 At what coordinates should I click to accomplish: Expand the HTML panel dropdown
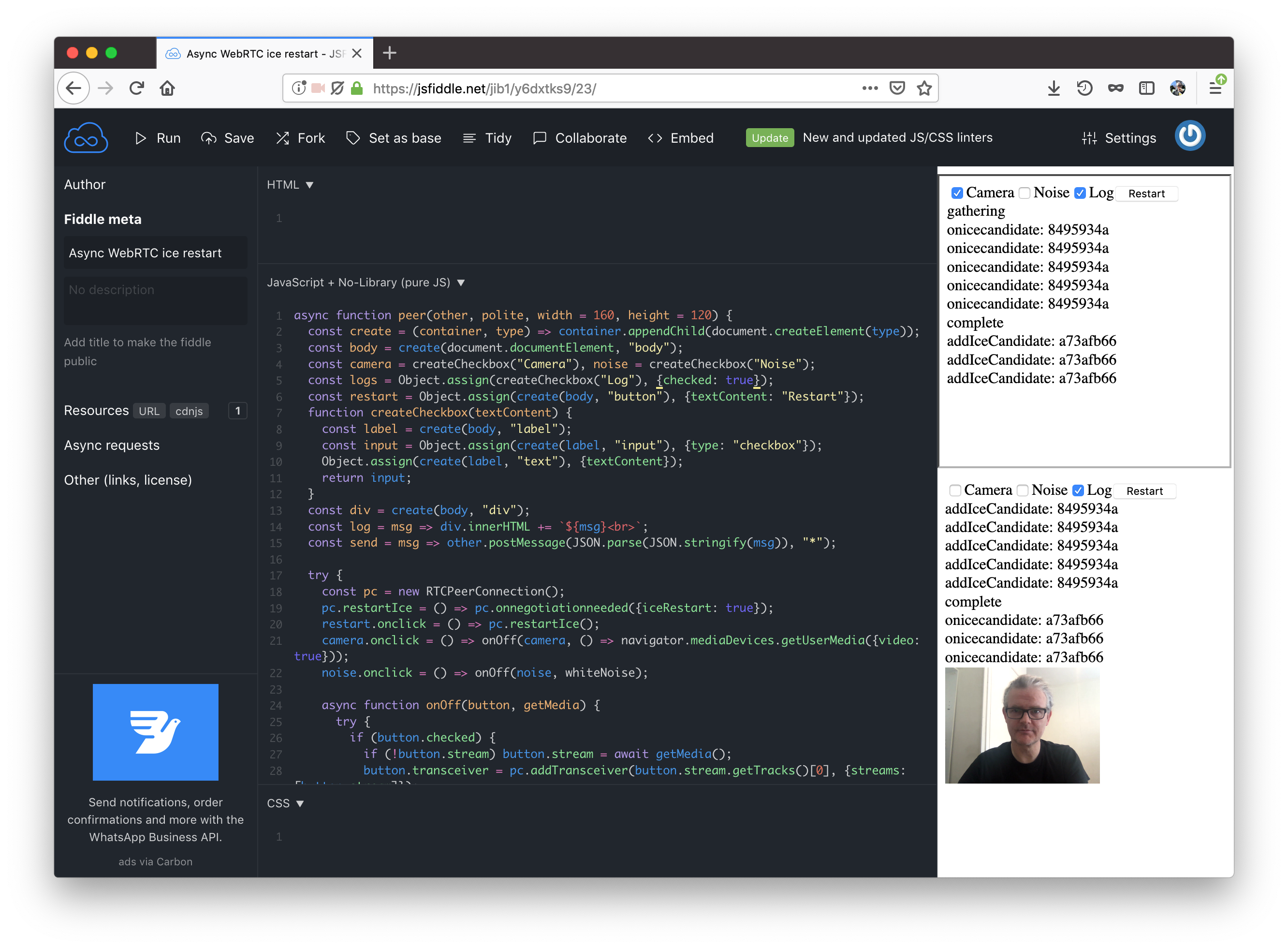[290, 184]
